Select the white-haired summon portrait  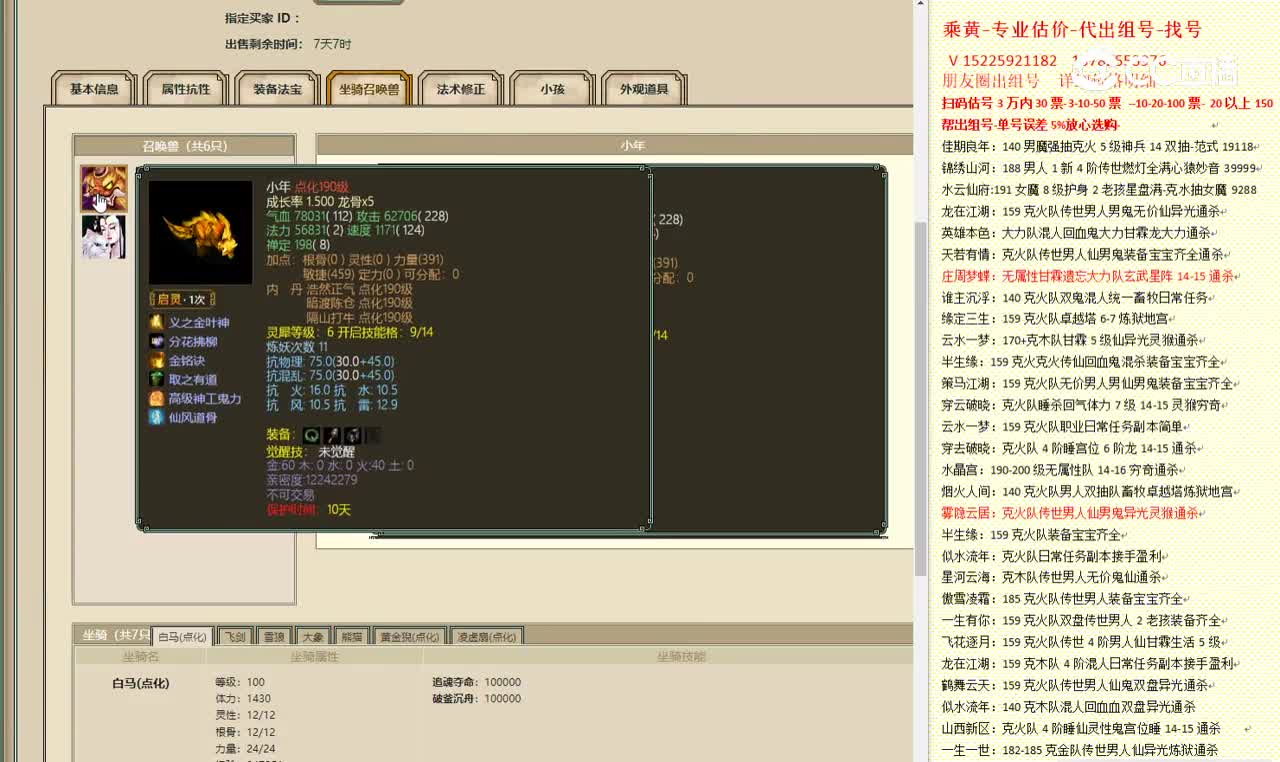pyautogui.click(x=104, y=237)
